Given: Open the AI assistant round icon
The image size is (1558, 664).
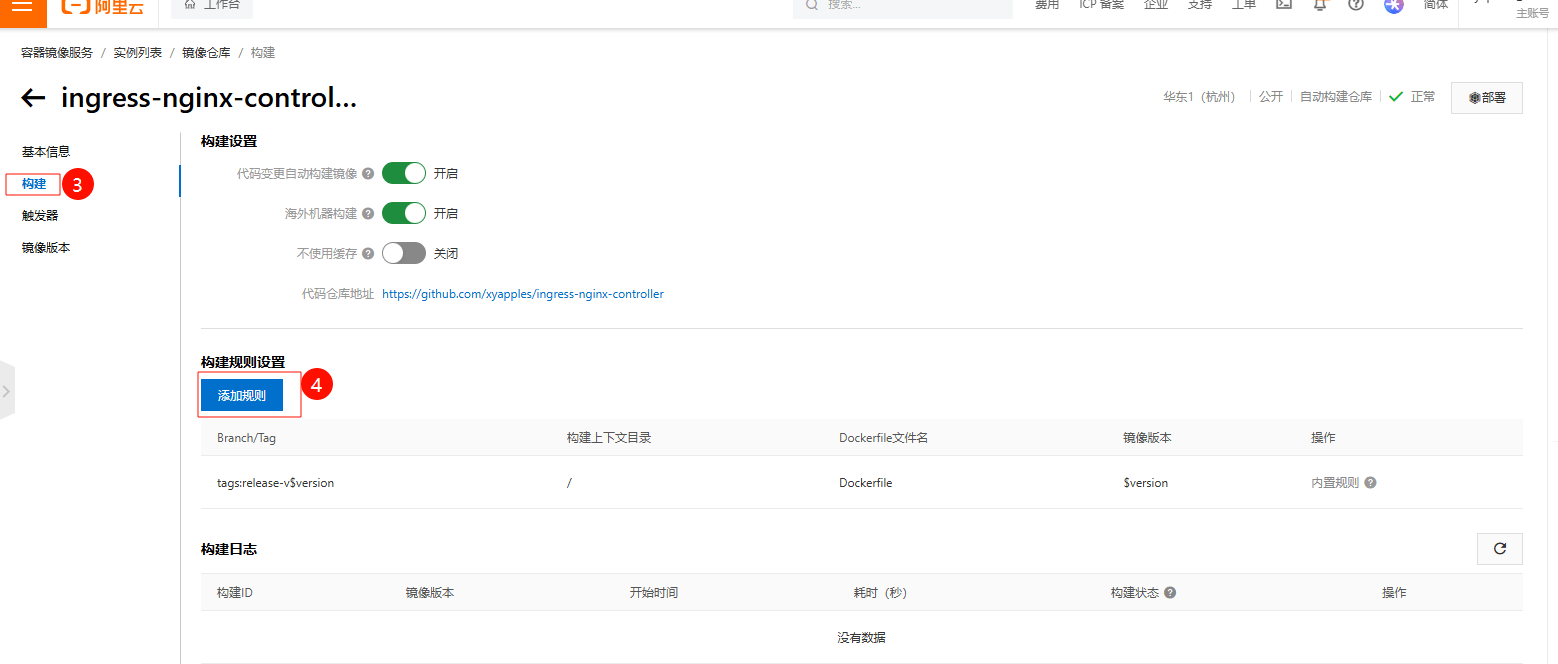Looking at the screenshot, I should (x=1393, y=5).
